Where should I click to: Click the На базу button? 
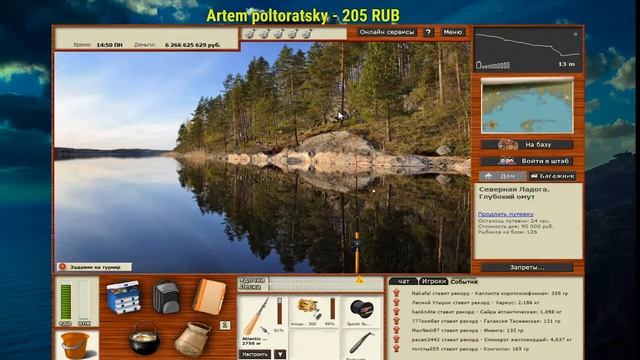[527, 144]
